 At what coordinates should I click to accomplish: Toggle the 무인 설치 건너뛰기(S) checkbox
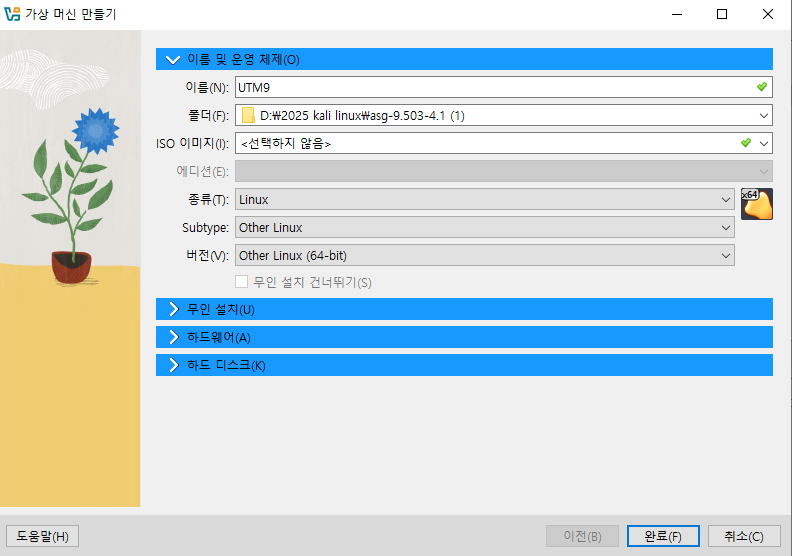pos(241,281)
